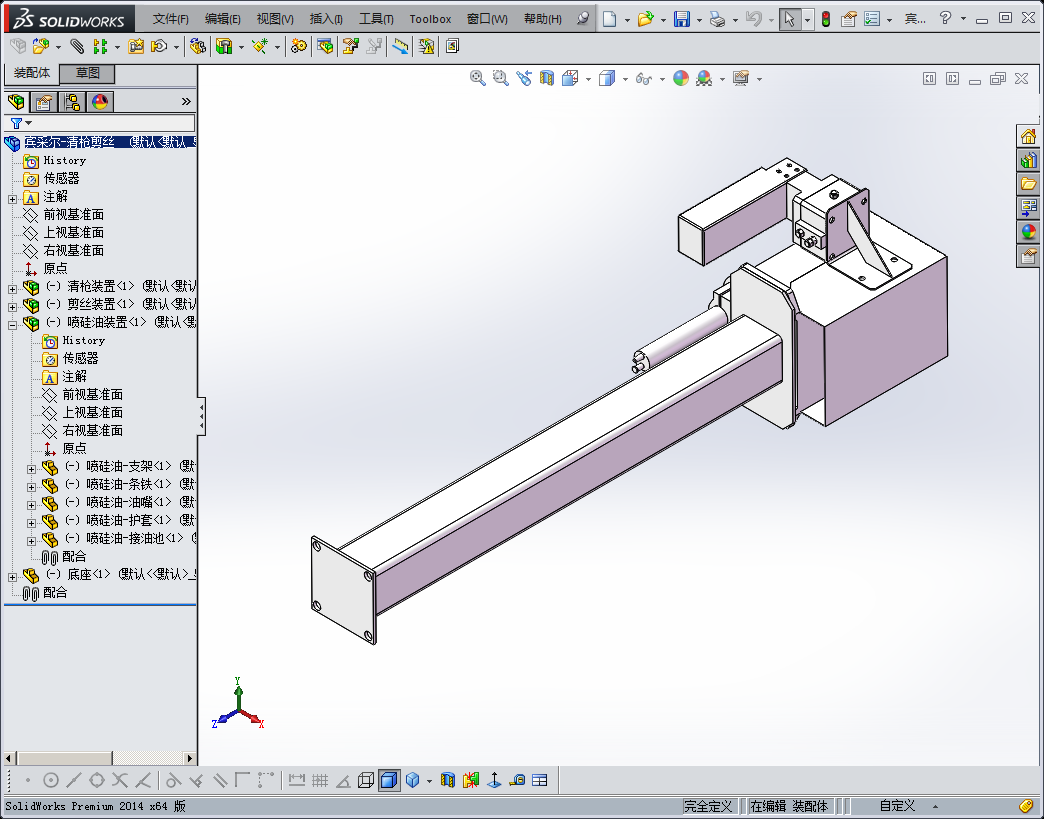1044x819 pixels.
Task: Click the Section View icon
Action: (x=547, y=79)
